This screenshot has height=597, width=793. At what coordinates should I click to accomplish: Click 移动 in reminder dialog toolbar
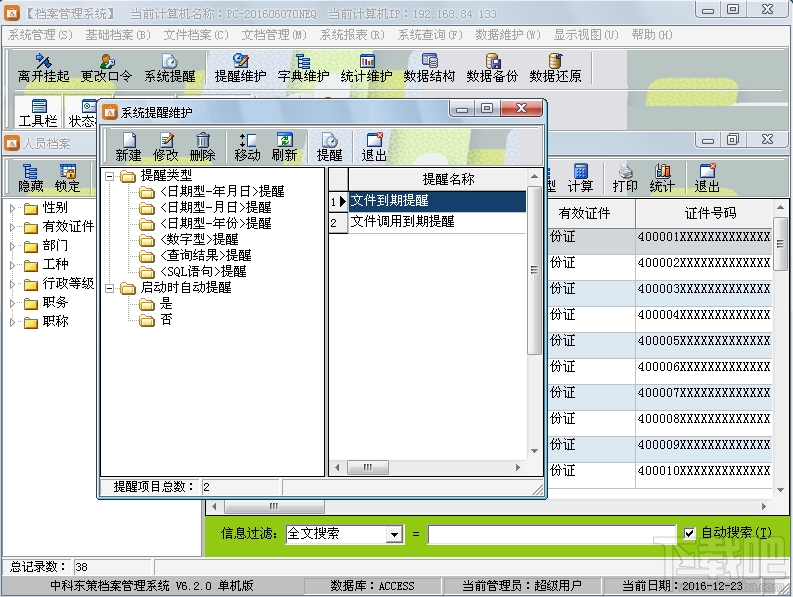pyautogui.click(x=247, y=147)
